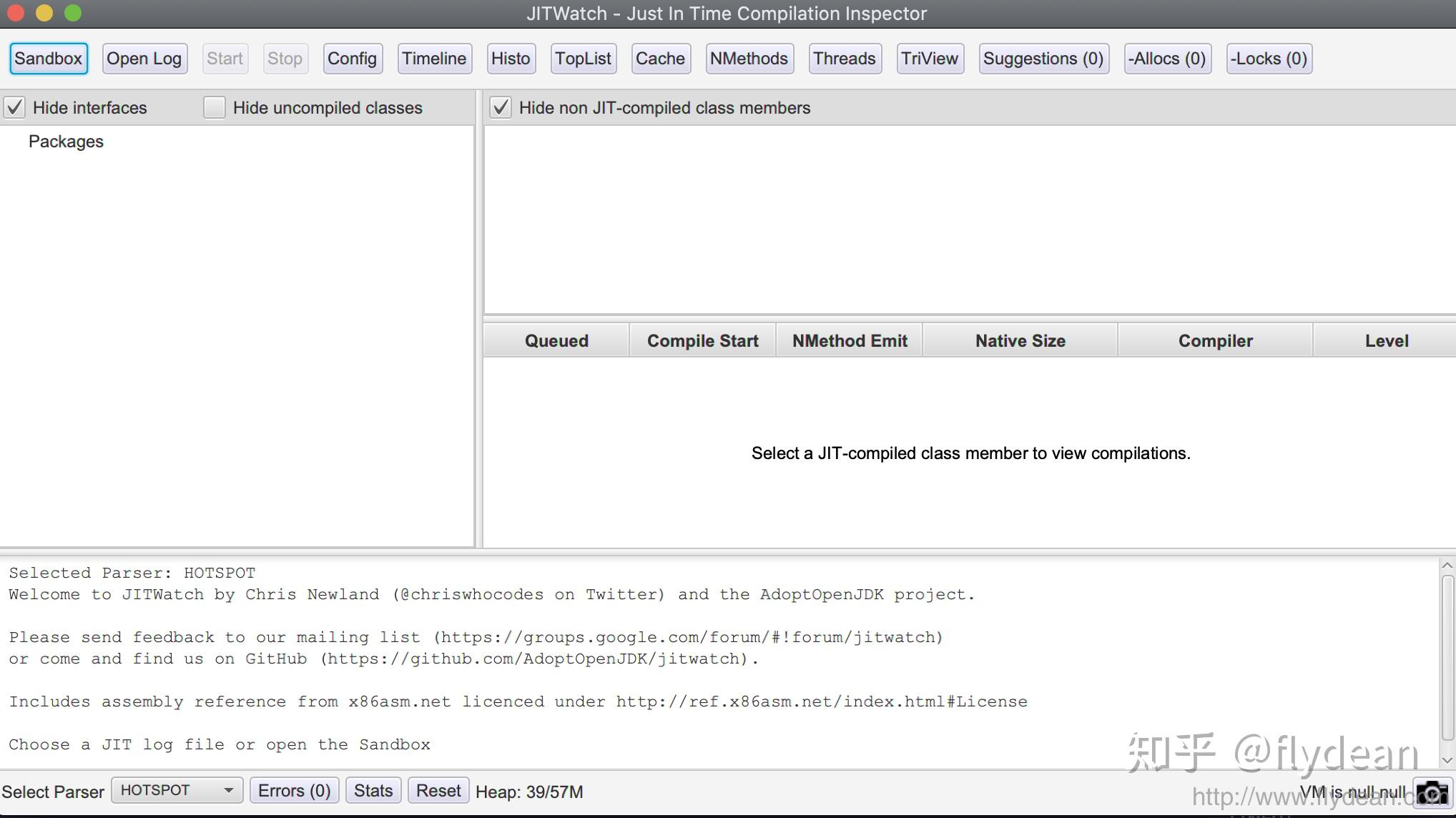Open the TopList view
The image size is (1456, 818).
[583, 59]
